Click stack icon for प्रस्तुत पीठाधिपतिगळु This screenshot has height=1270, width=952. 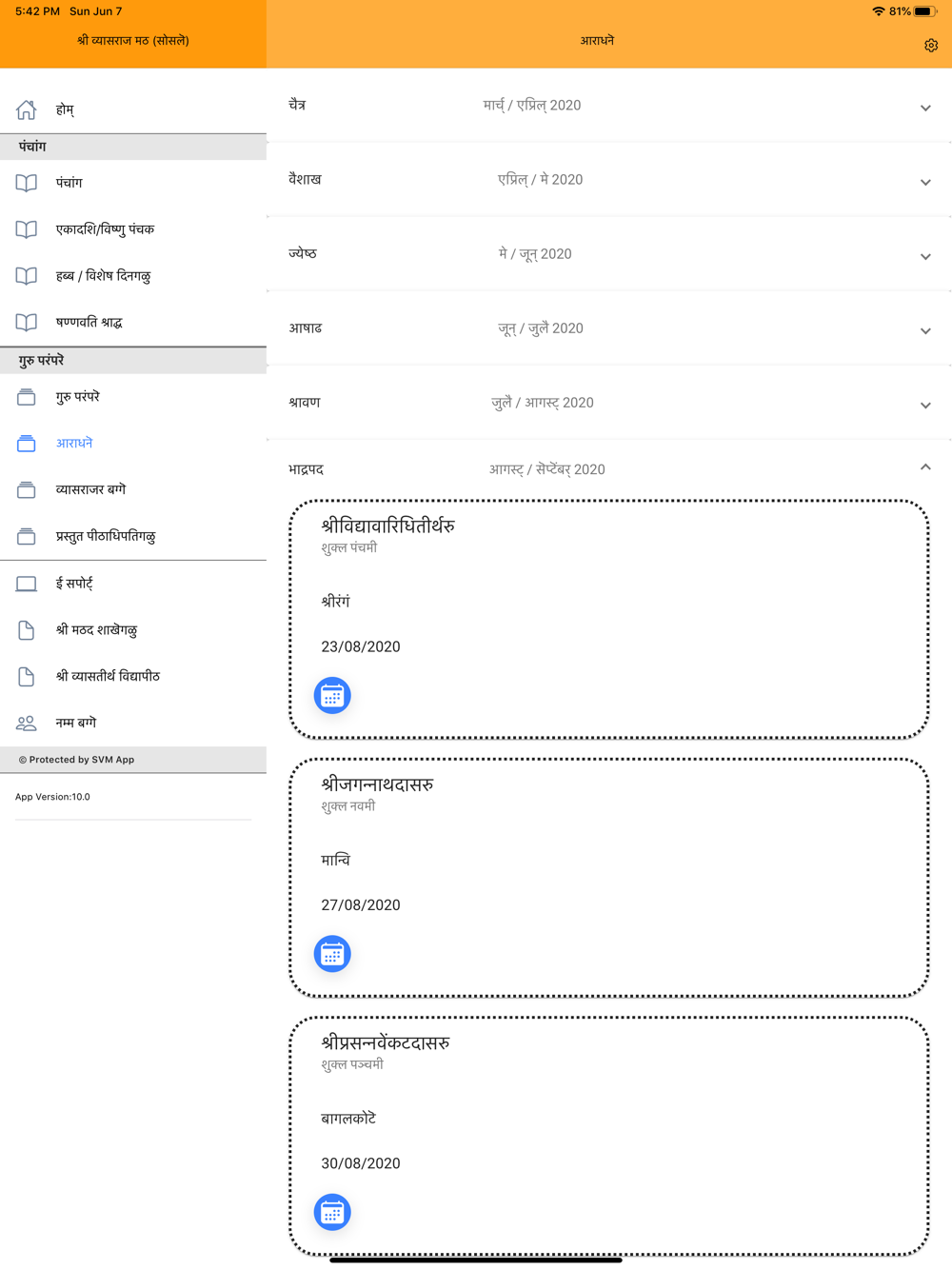(27, 537)
